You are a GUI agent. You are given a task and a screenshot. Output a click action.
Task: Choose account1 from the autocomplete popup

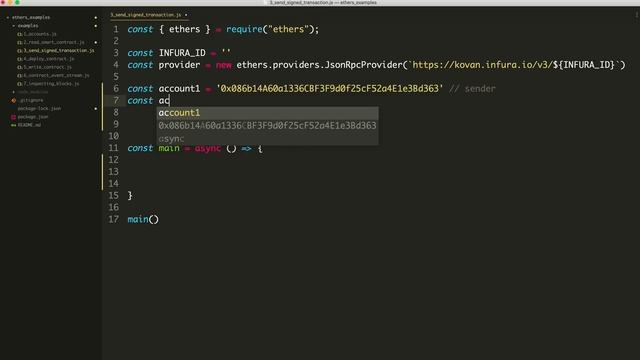pos(267,113)
